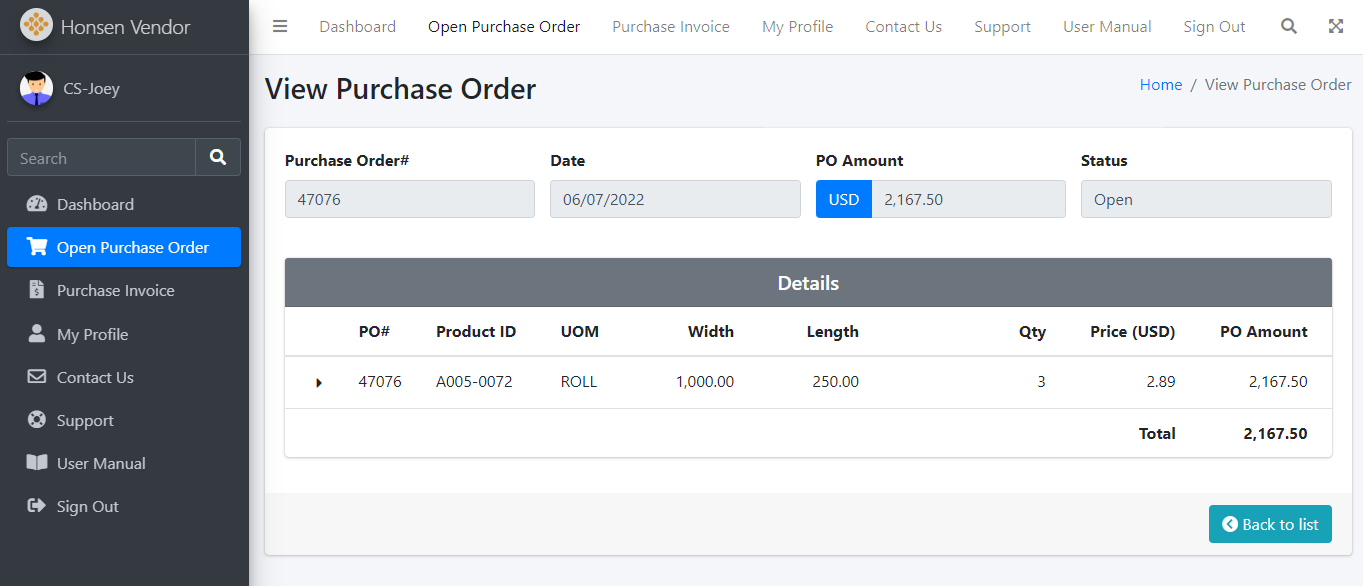The height and width of the screenshot is (586, 1363).
Task: Click the Honsen Vendor logo icon
Action: [36, 26]
